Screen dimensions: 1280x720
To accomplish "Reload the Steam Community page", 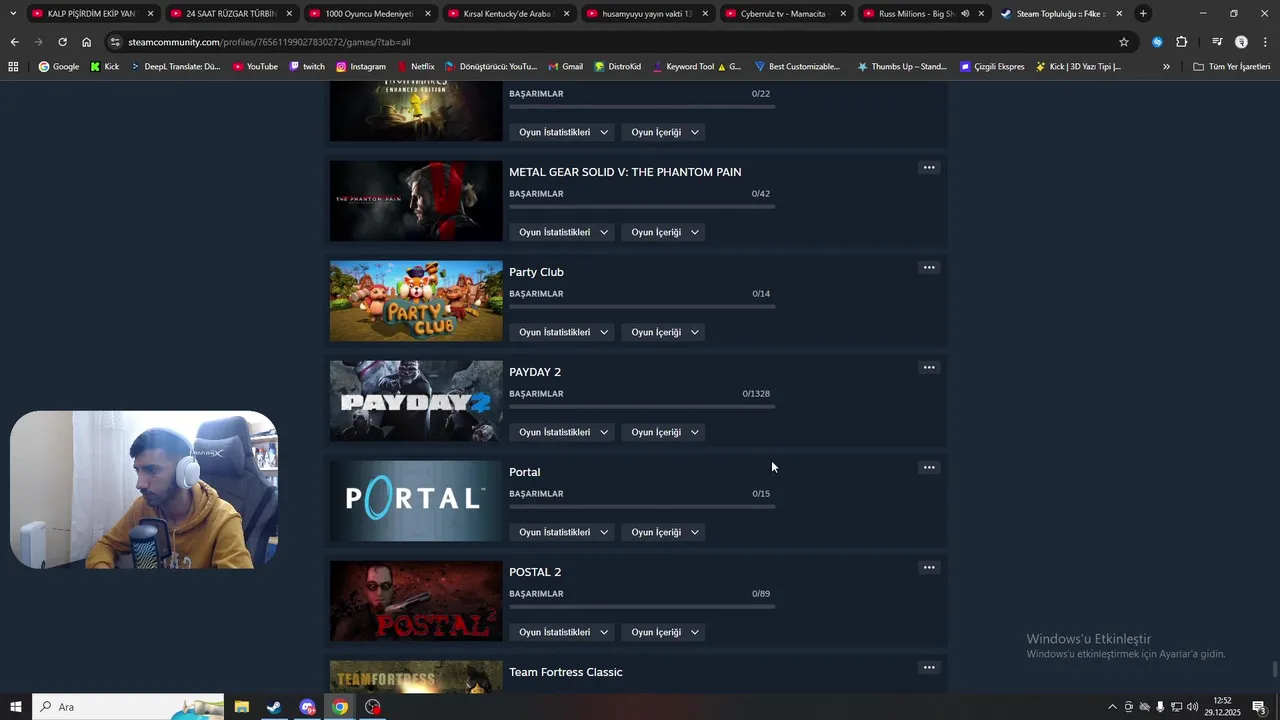I will (62, 42).
